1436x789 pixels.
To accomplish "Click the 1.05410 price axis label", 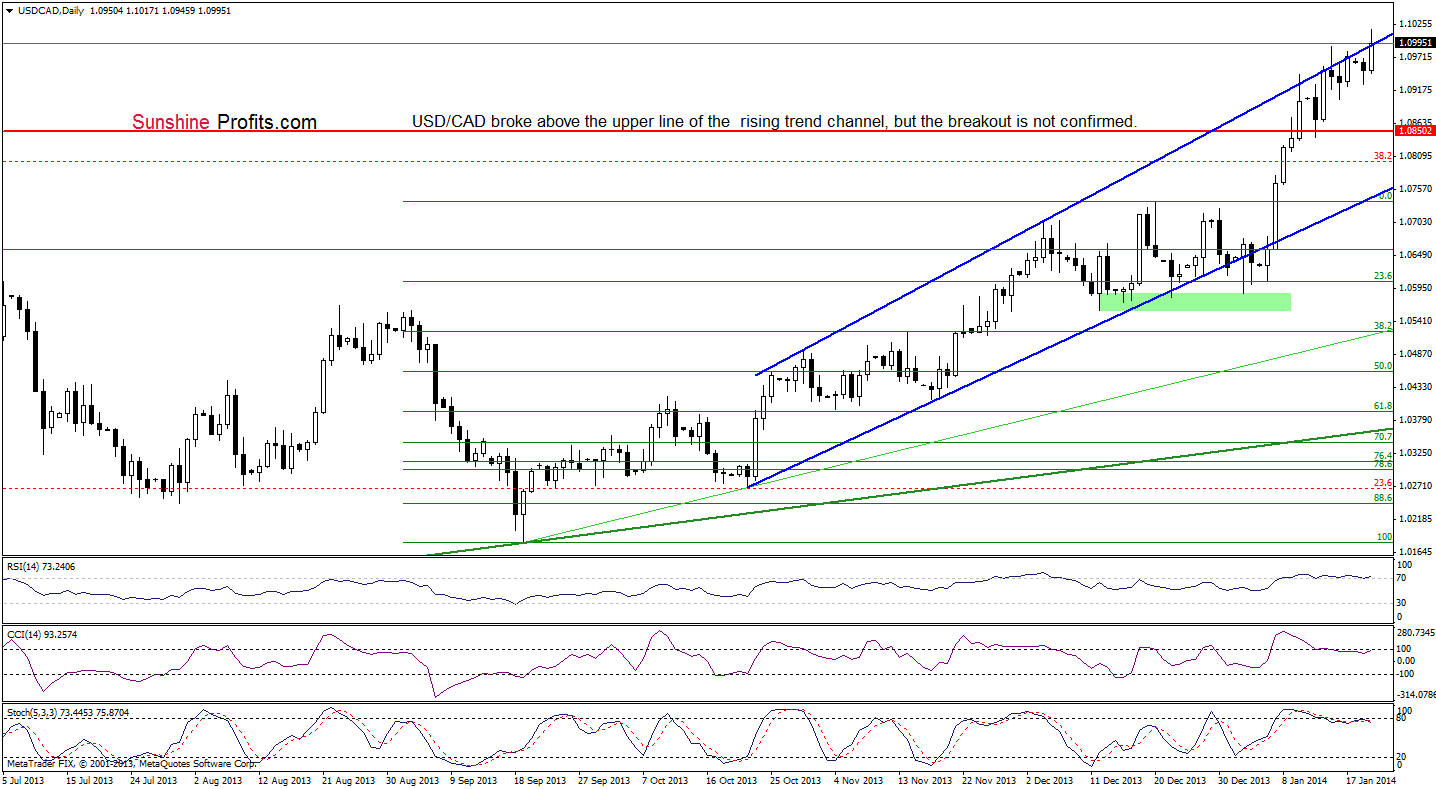I will pyautogui.click(x=1416, y=321).
